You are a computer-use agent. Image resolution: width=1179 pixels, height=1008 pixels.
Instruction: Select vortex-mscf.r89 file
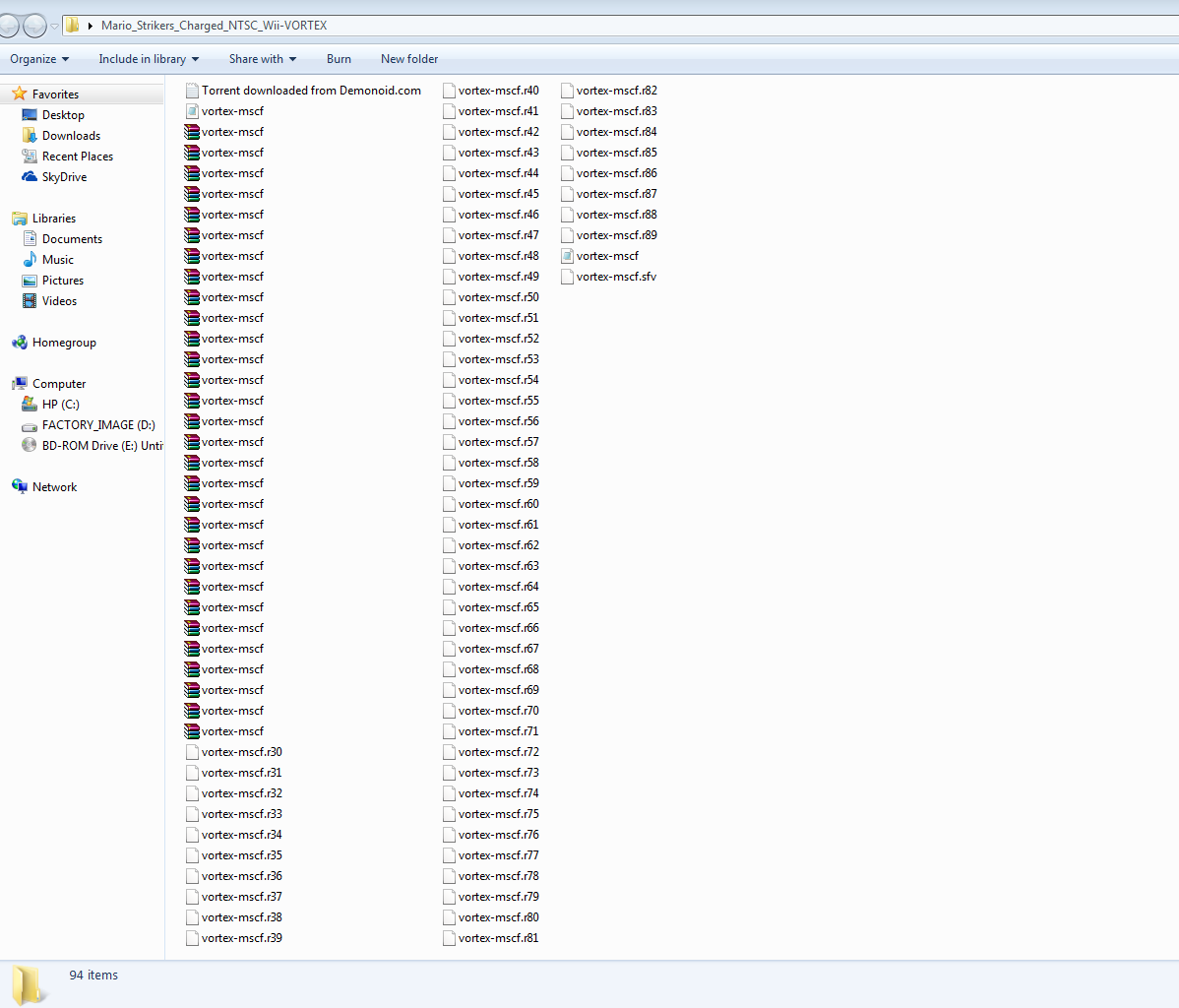pyautogui.click(x=617, y=235)
